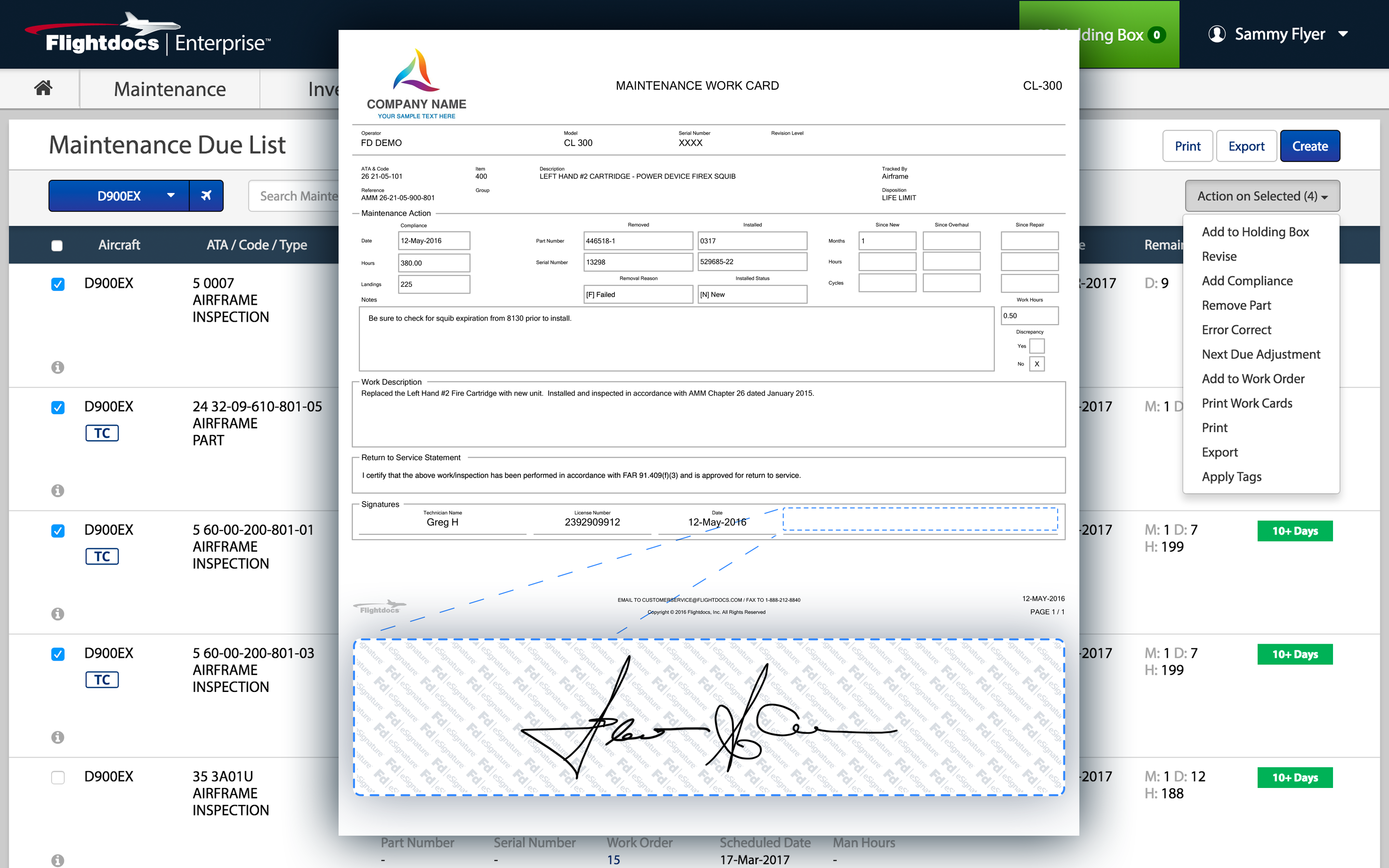This screenshot has width=1389, height=868.
Task: Click info icon for 5 60-00-200-801-03 row
Action: (57, 737)
